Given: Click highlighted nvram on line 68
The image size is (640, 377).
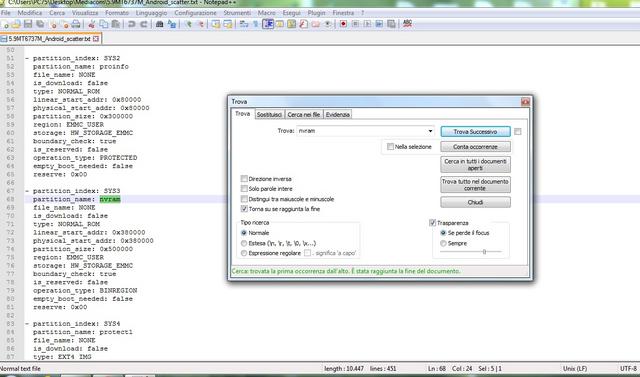Looking at the screenshot, I should coord(110,200).
